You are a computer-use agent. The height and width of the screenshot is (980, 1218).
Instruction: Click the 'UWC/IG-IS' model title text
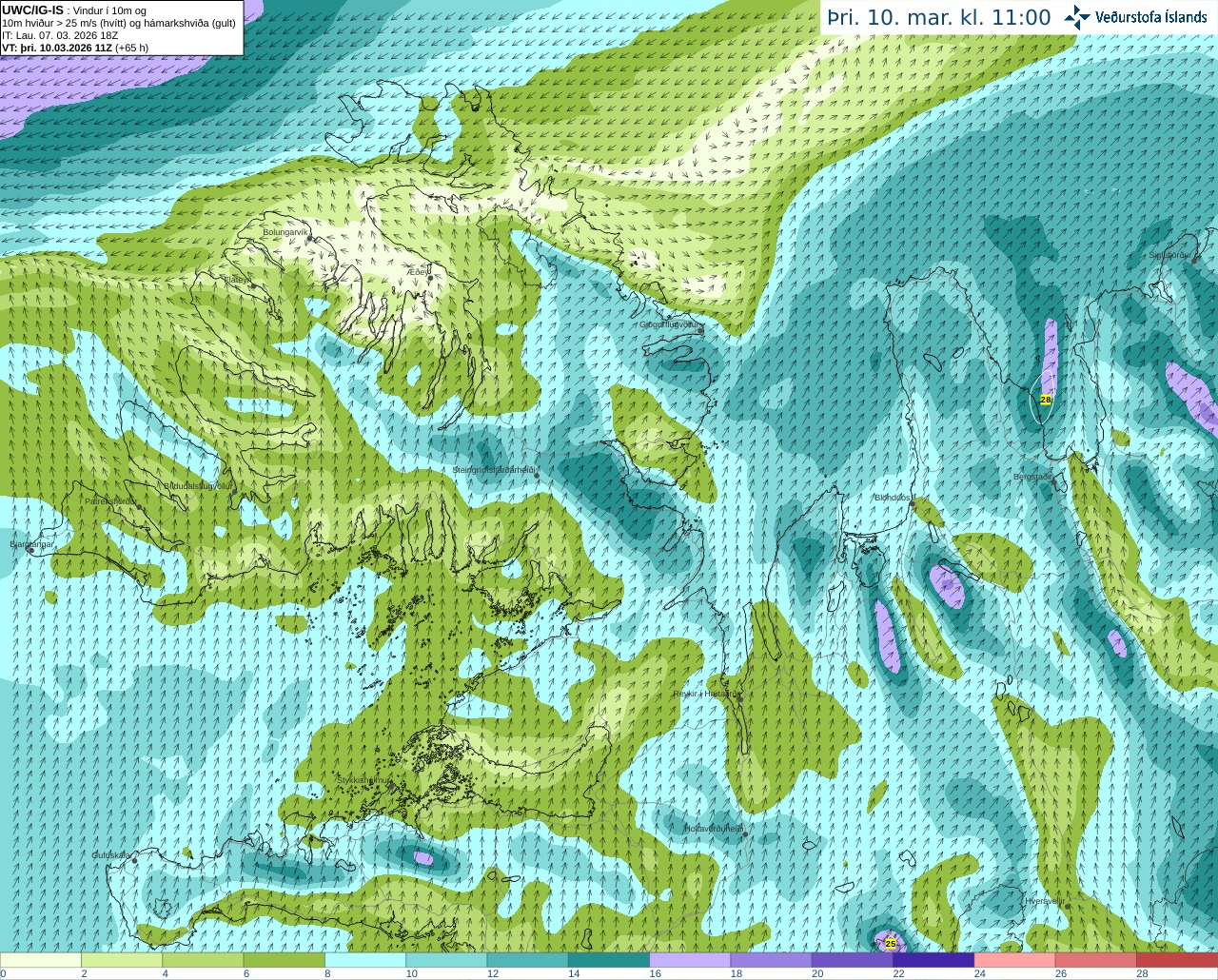coord(33,10)
